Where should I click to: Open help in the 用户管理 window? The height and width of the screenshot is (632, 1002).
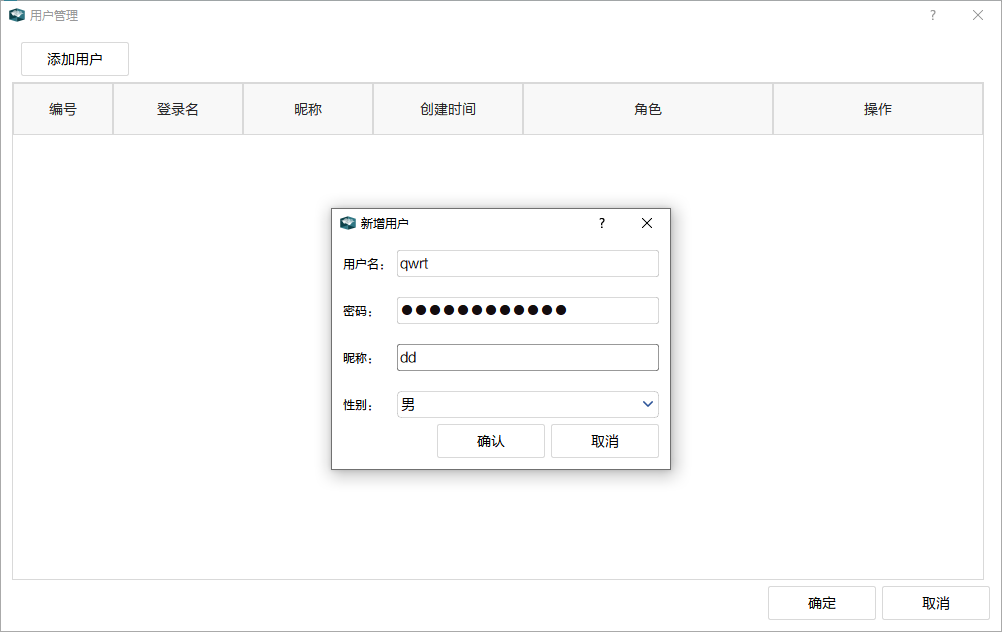(x=933, y=15)
